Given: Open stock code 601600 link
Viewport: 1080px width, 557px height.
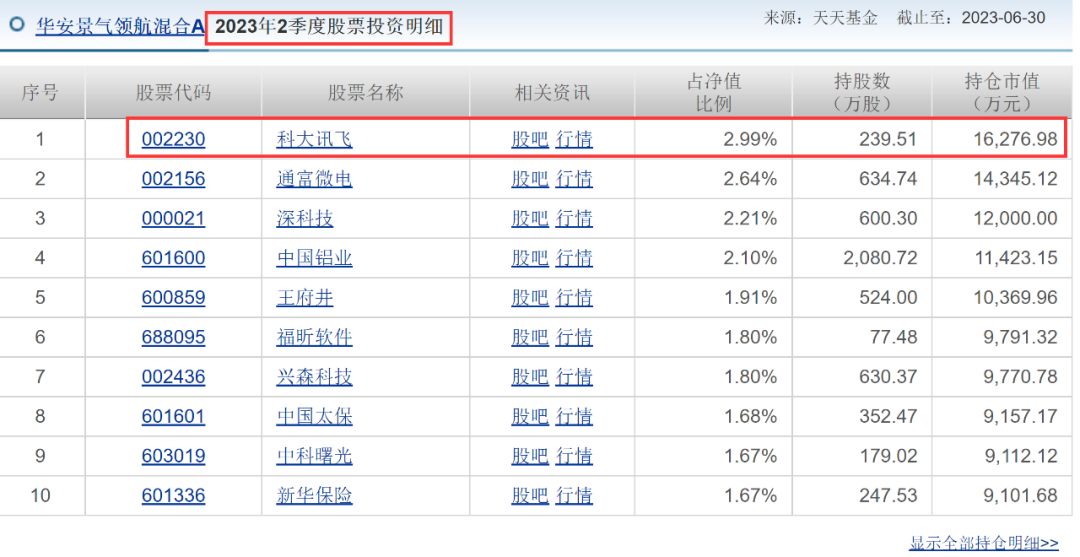Looking at the screenshot, I should [x=174, y=258].
